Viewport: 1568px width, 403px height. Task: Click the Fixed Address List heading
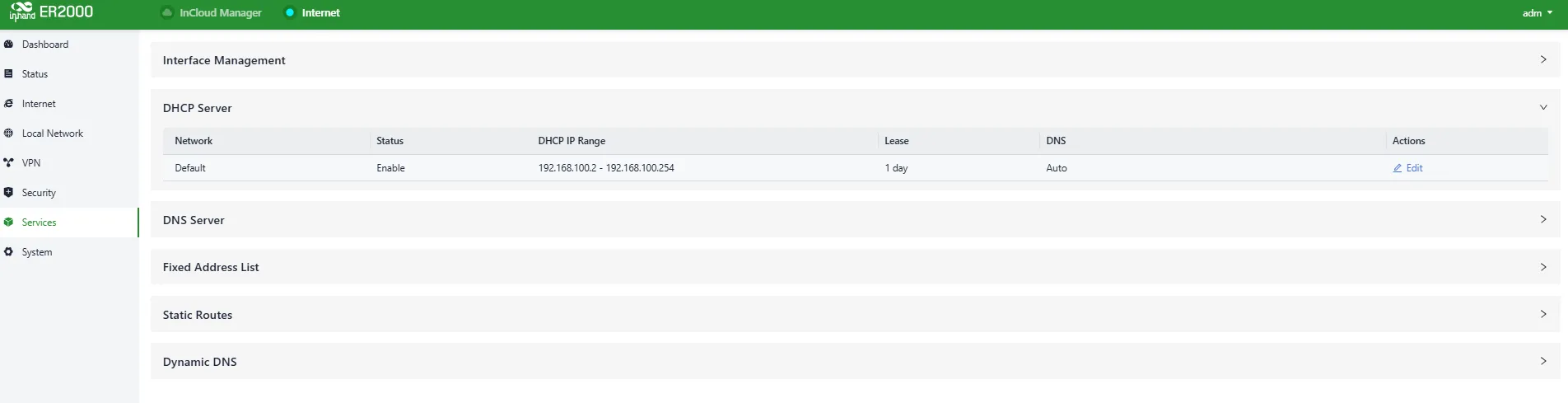211,267
